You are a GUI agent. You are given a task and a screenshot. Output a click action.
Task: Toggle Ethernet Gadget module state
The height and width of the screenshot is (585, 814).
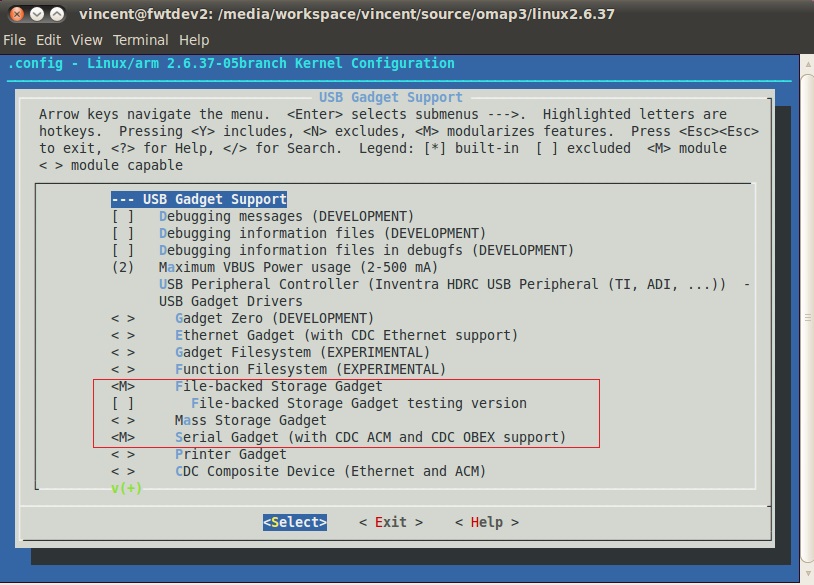point(123,335)
